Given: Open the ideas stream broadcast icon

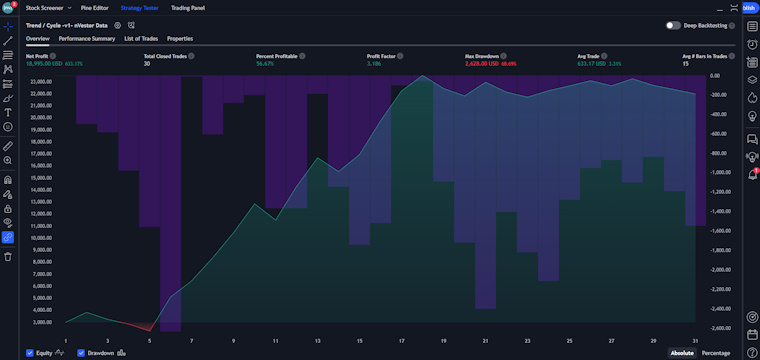Looking at the screenshot, I should coord(752,157).
